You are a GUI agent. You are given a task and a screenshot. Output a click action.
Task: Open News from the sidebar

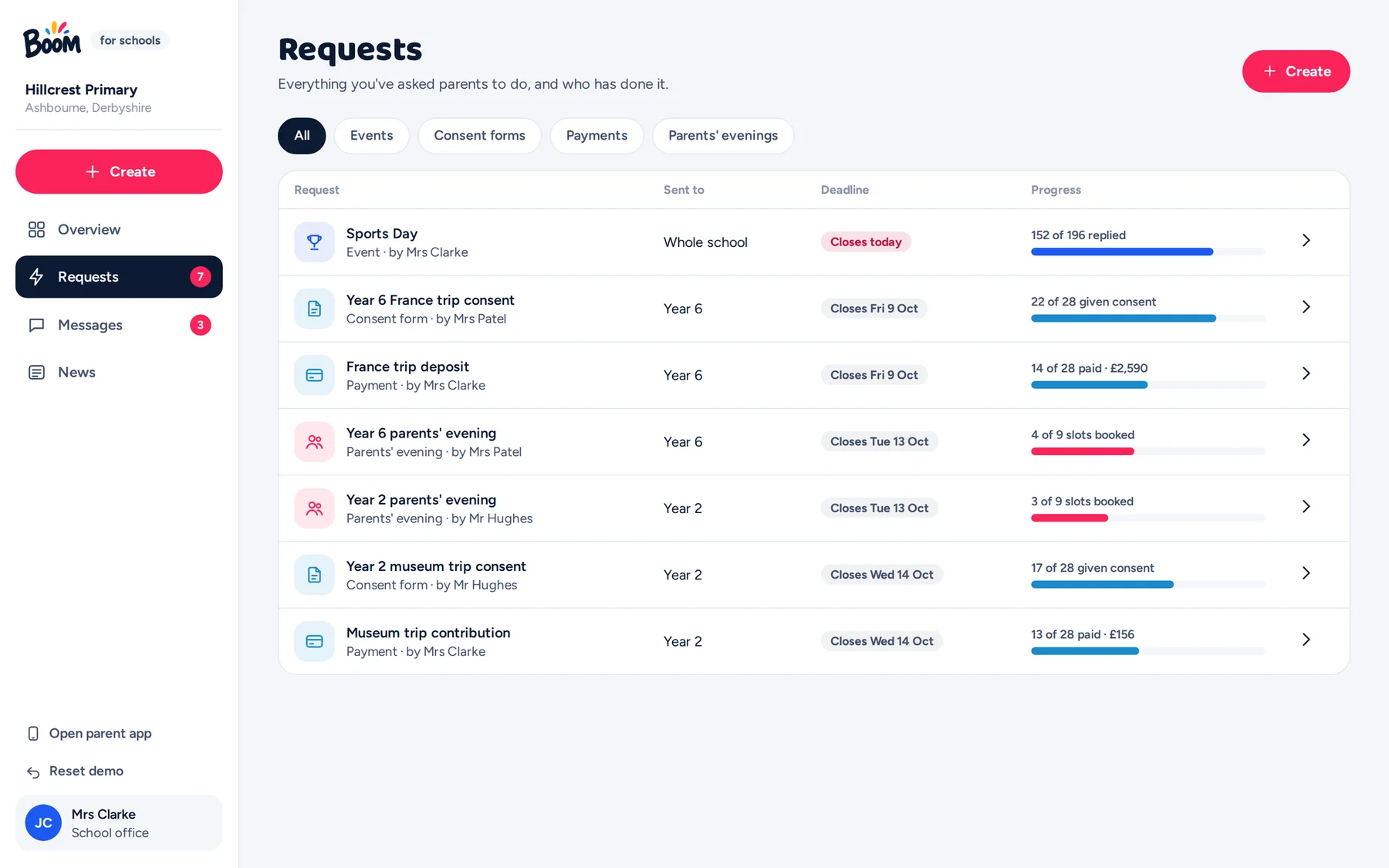119,372
